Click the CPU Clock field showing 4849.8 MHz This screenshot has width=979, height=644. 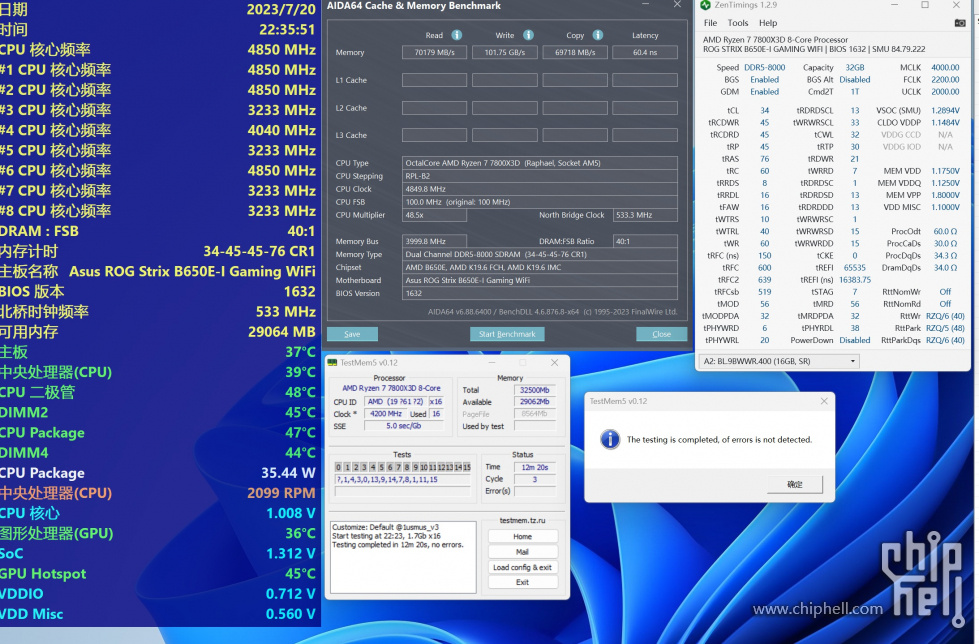[x=539, y=189]
